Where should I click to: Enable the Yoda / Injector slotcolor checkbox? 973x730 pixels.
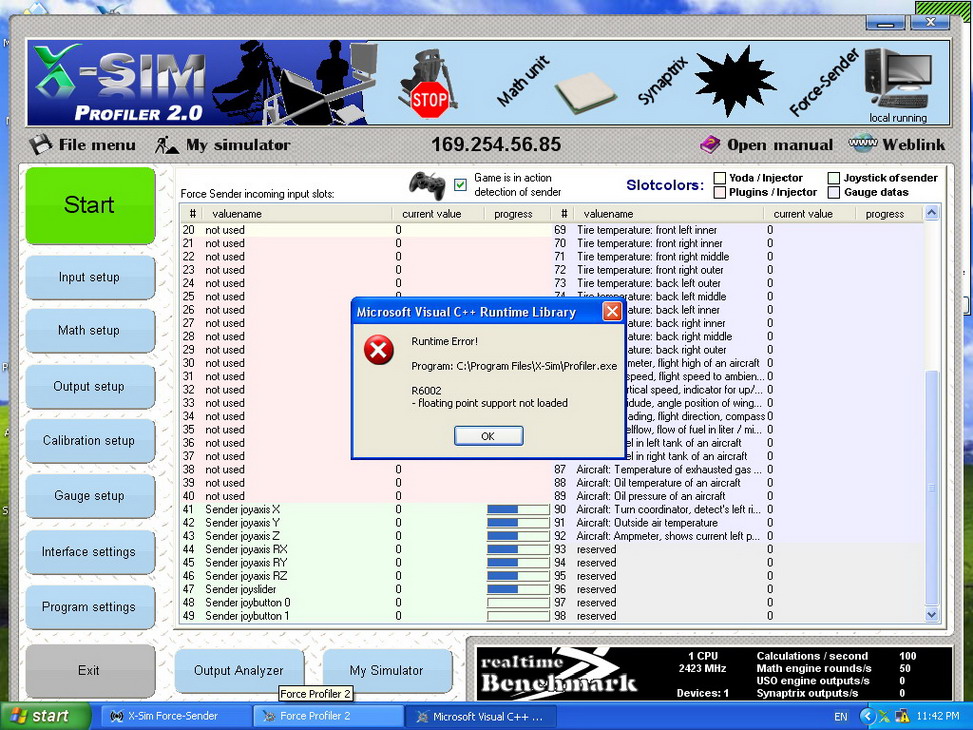click(x=720, y=178)
